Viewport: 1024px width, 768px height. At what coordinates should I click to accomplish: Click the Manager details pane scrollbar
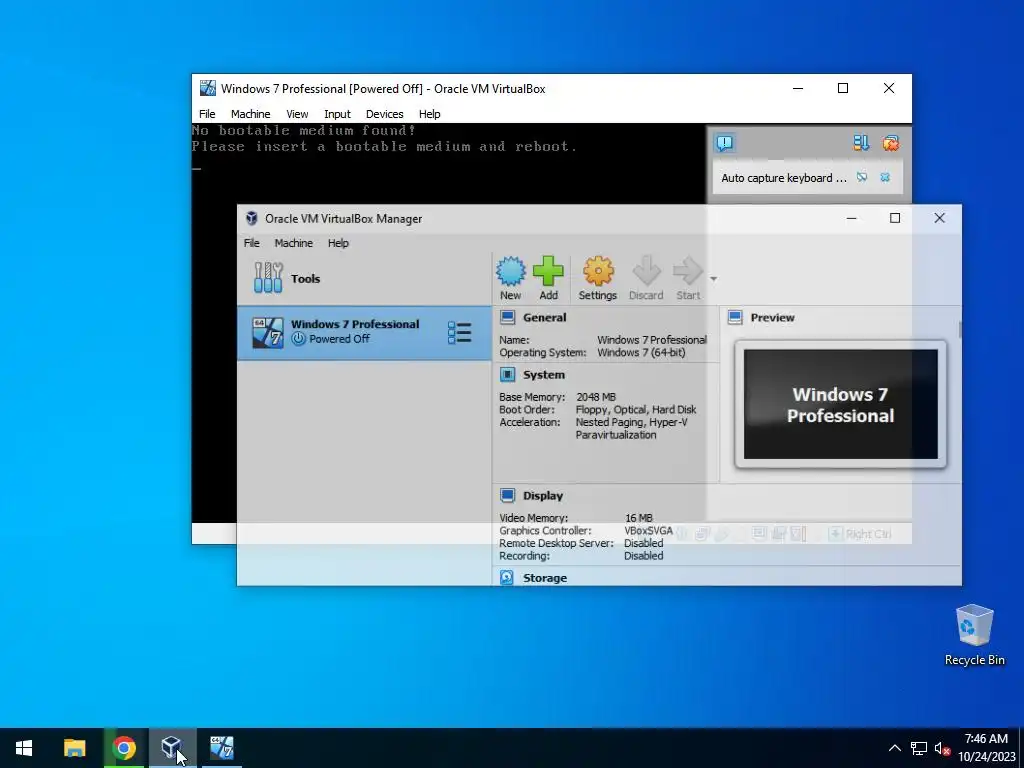(x=959, y=330)
